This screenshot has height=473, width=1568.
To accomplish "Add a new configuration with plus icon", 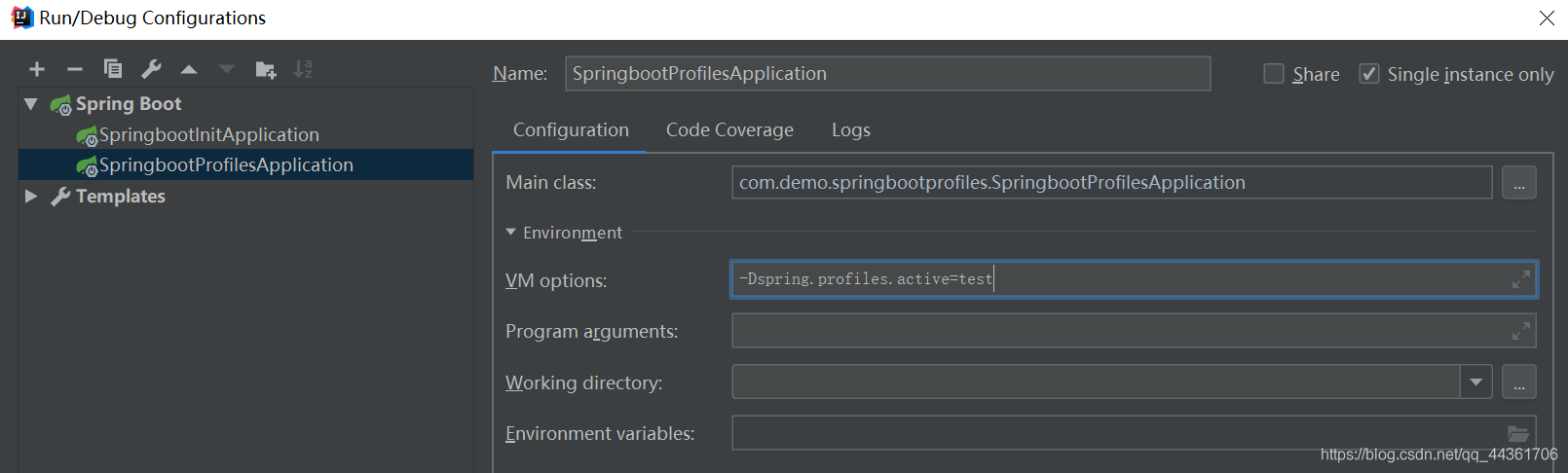I will click(x=37, y=69).
